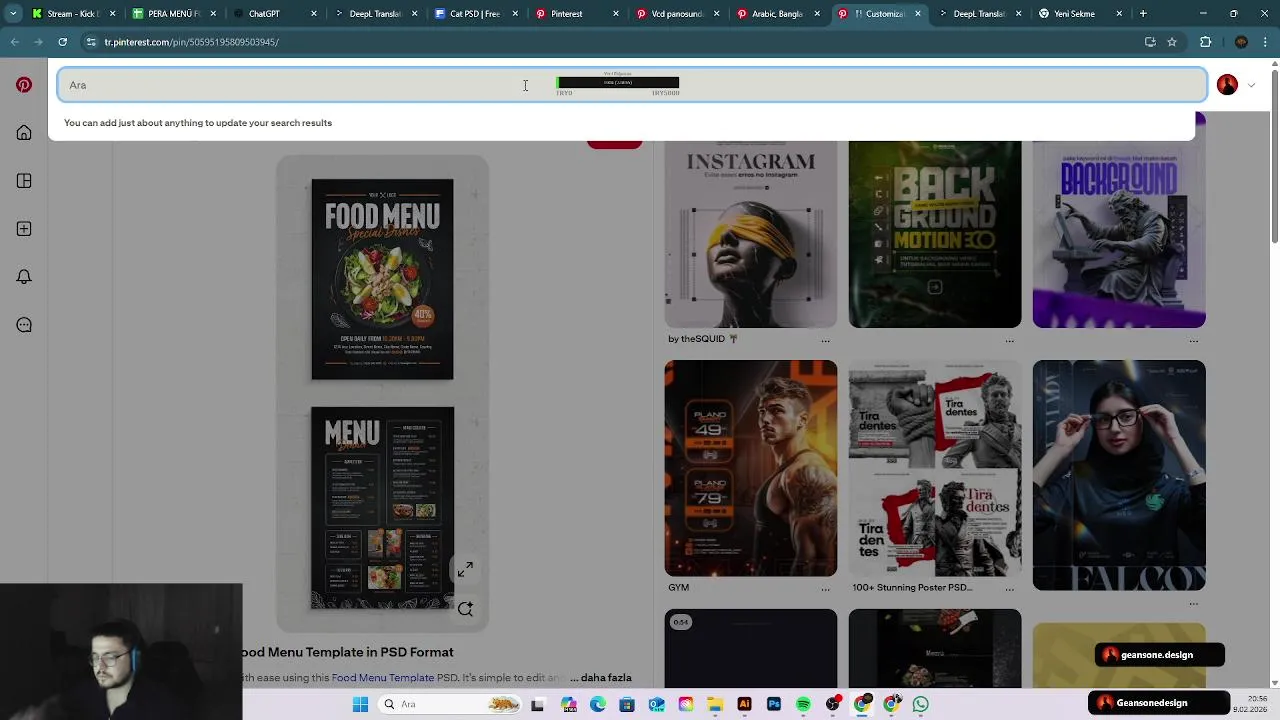Click the expand-image icon on the menu pin

465,570
